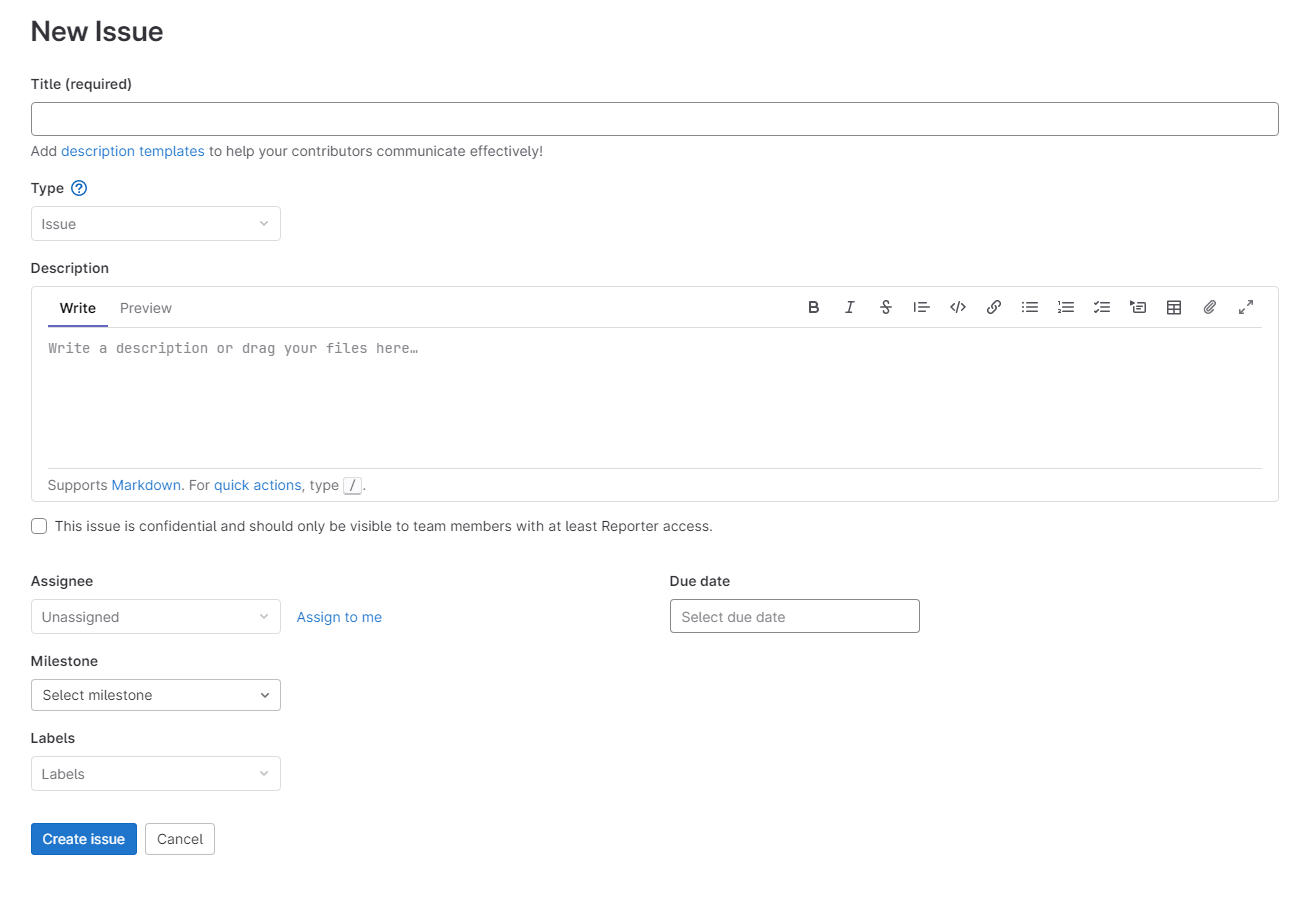Apply bold formatting in description toolbar
Viewport: 1293px width, 897px height.
tap(814, 308)
